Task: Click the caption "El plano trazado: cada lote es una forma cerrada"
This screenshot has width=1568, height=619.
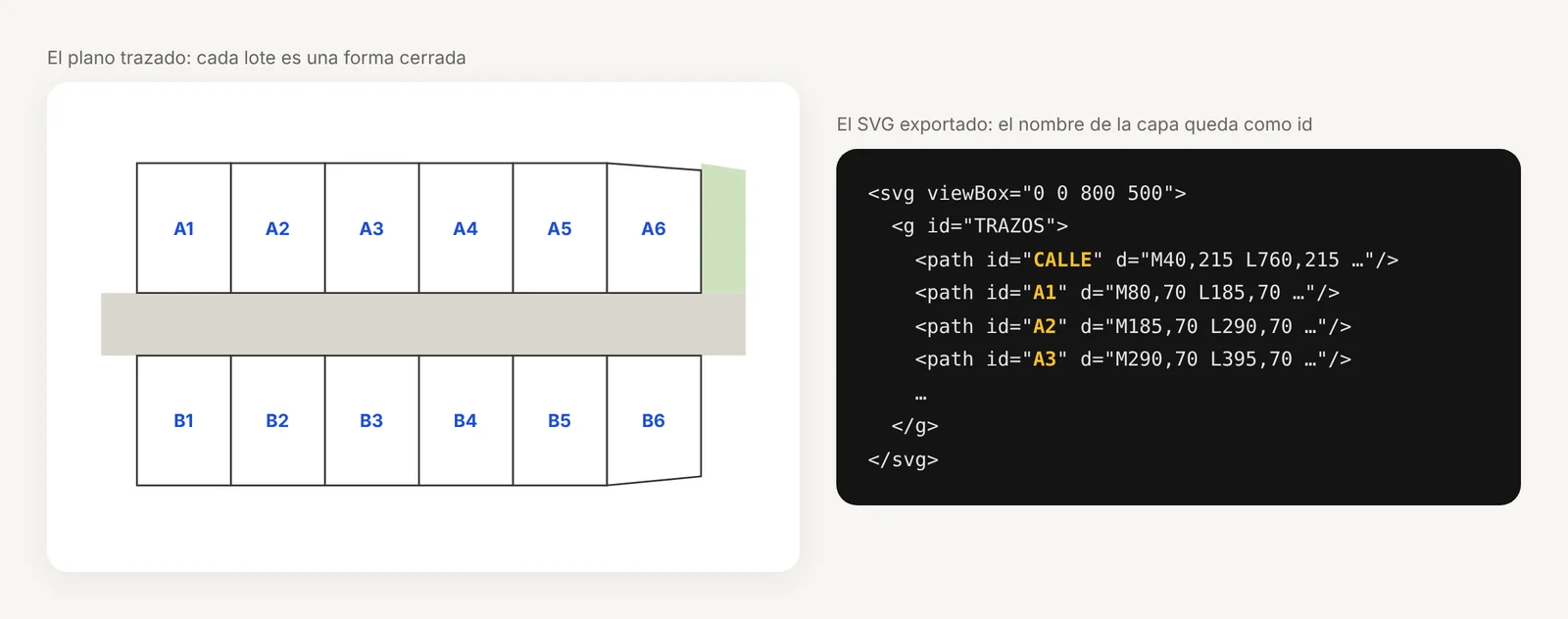Action: point(257,58)
